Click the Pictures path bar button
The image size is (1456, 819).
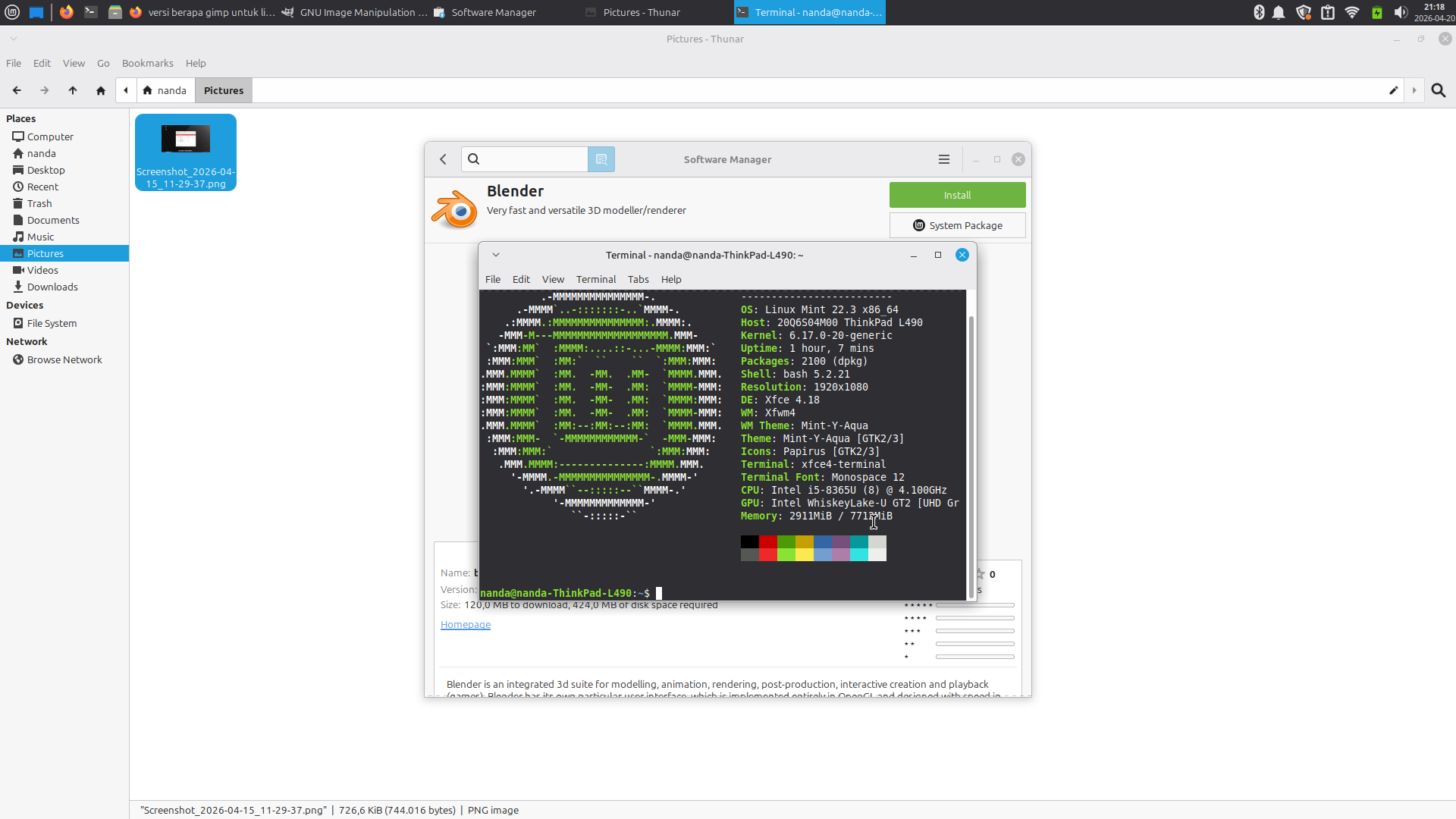pyautogui.click(x=224, y=90)
